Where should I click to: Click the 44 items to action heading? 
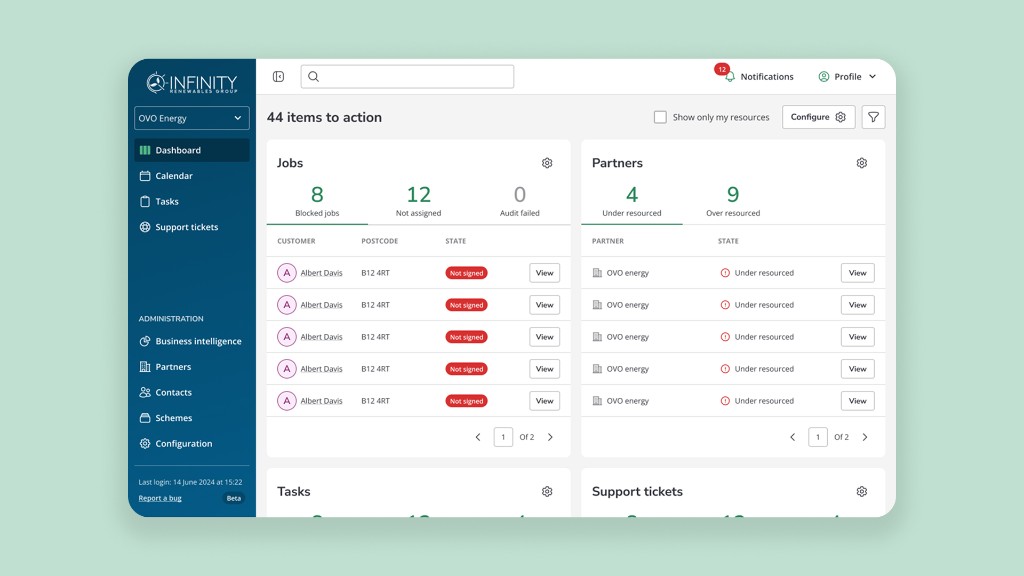324,118
